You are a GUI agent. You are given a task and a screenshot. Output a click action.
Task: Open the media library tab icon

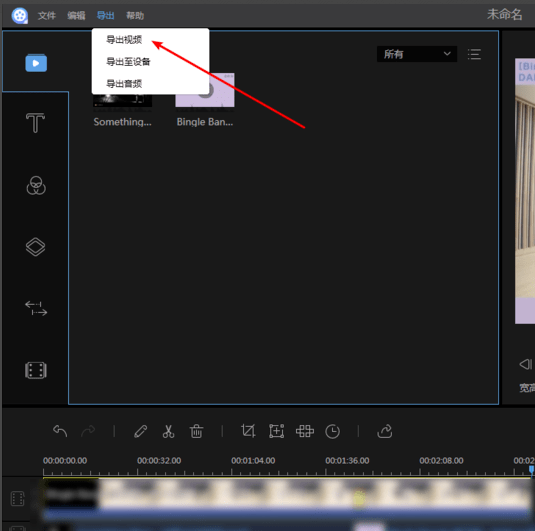36,63
